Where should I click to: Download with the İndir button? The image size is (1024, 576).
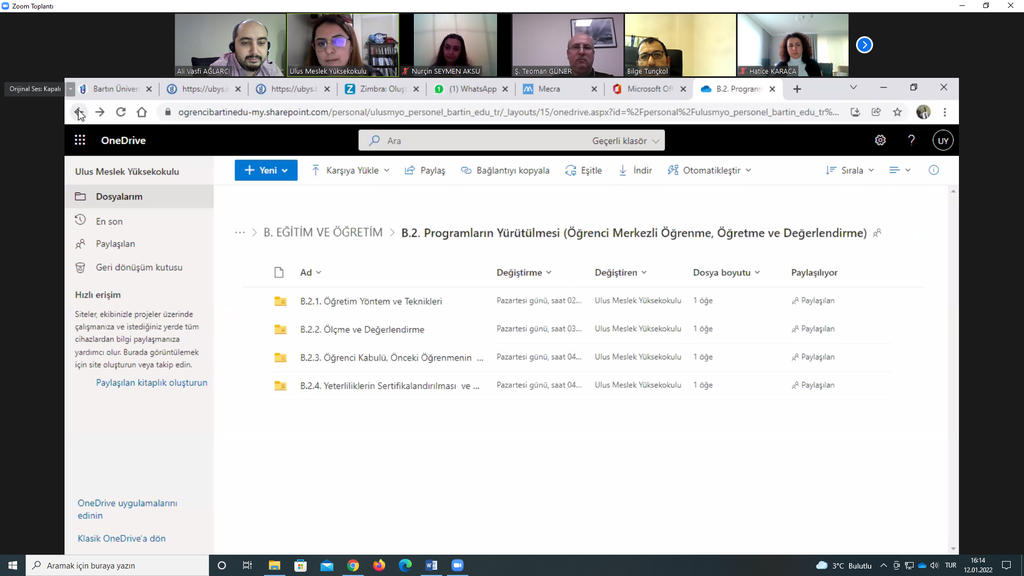635,171
